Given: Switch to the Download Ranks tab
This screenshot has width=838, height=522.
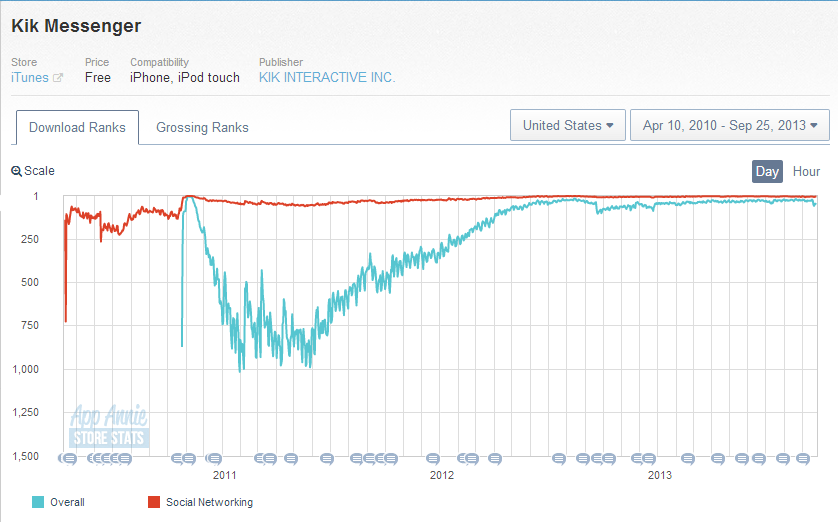Looking at the screenshot, I should 77,127.
